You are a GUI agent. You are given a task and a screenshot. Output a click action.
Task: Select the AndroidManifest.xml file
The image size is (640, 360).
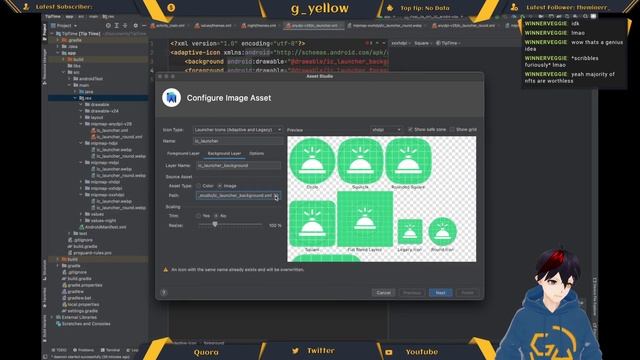point(102,227)
